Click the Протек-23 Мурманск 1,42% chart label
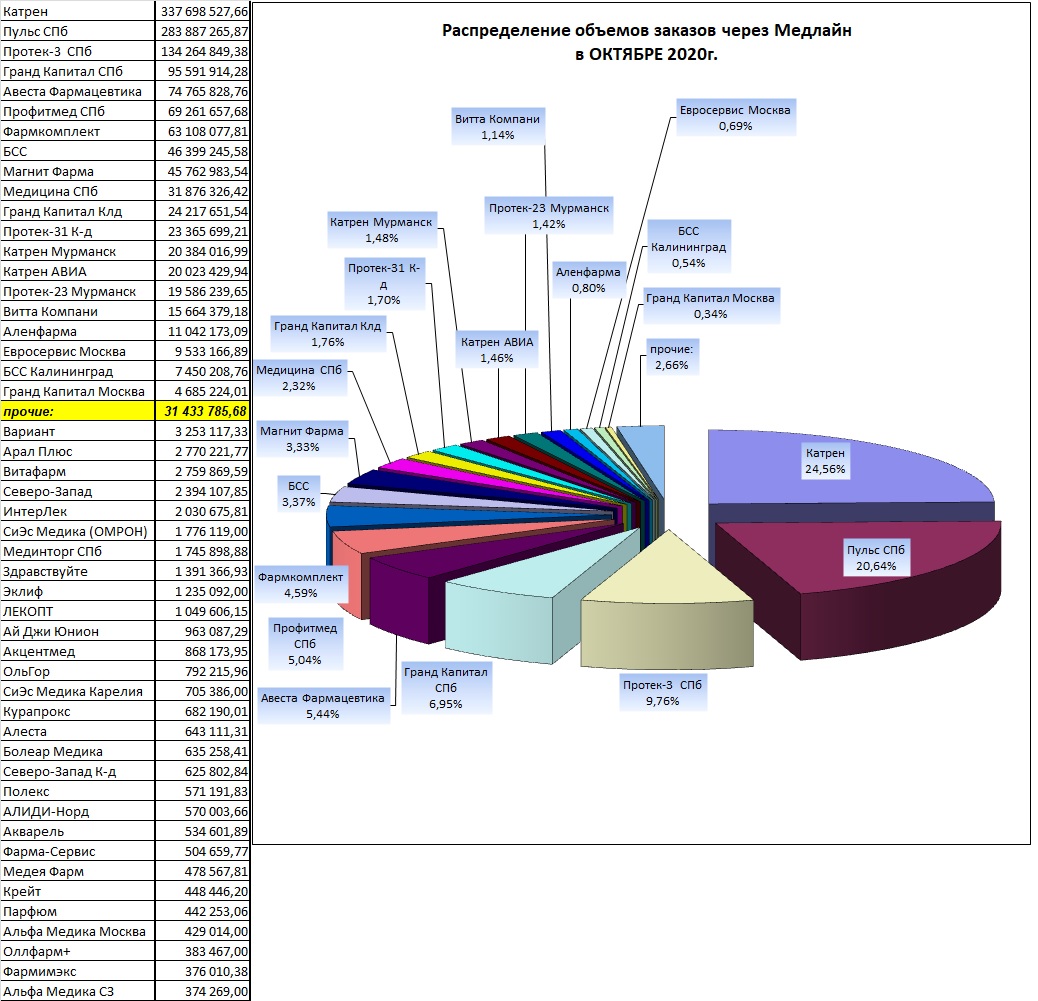Viewport: 1038px width, 1001px height. [549, 216]
